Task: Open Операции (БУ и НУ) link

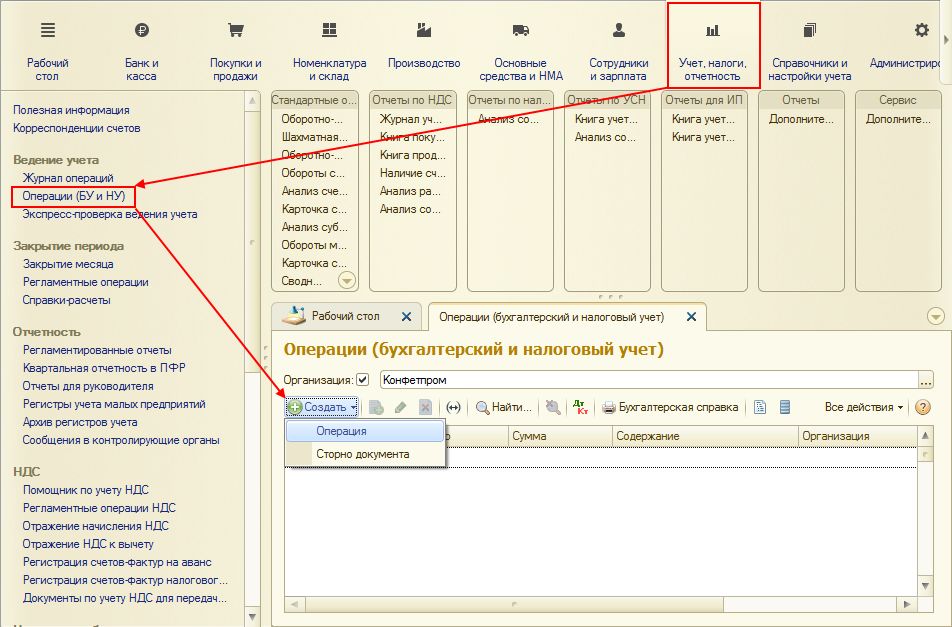Action: click(x=73, y=196)
